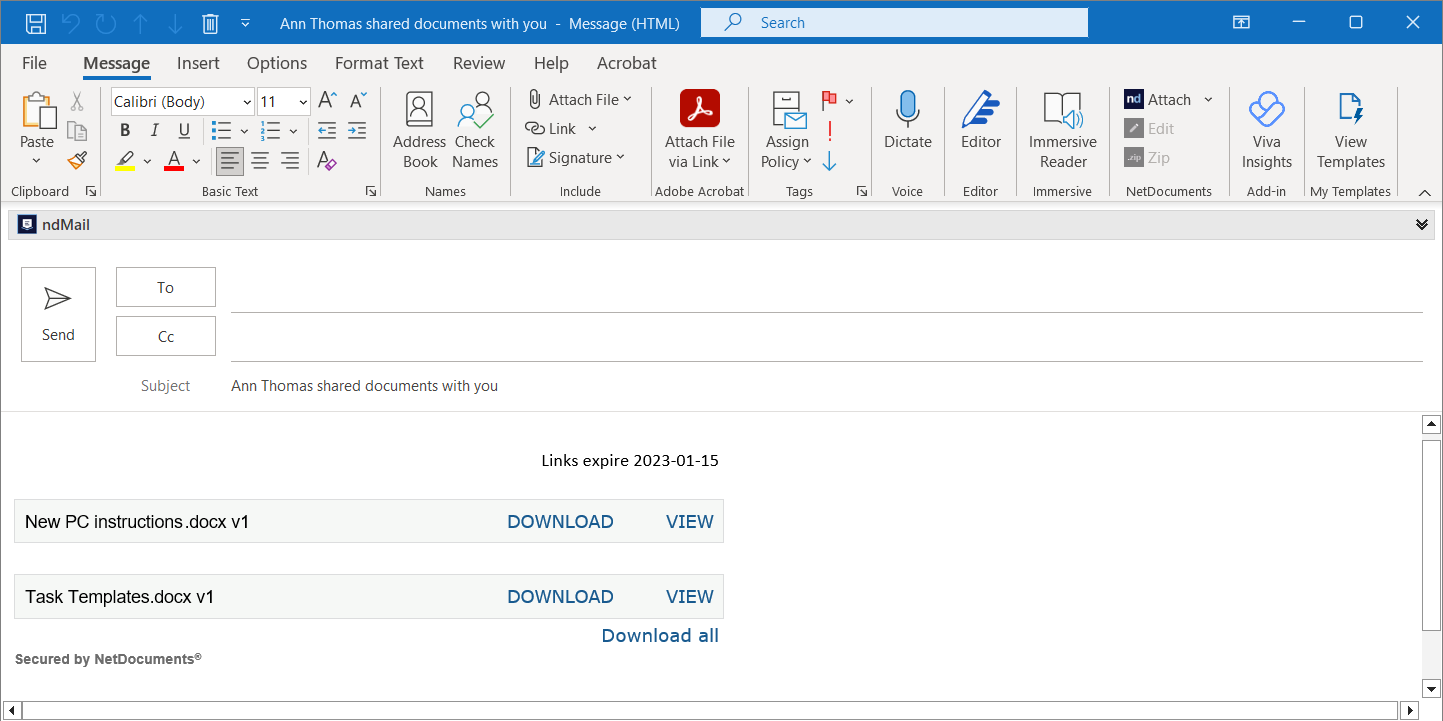Open the Address Book
The width and height of the screenshot is (1443, 721).
pos(418,130)
